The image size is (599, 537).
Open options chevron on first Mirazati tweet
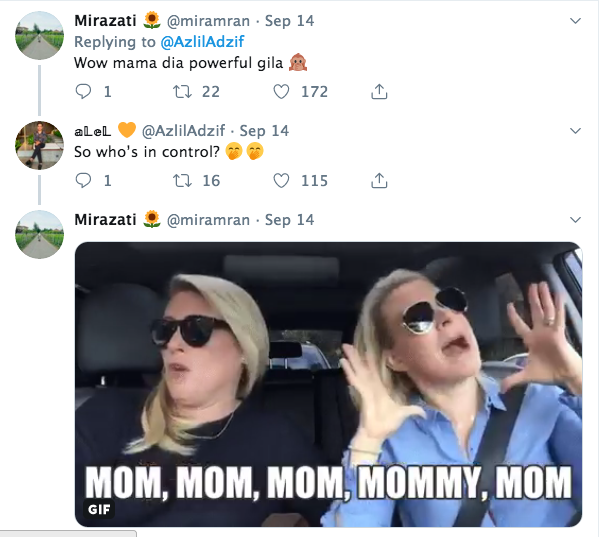click(575, 21)
